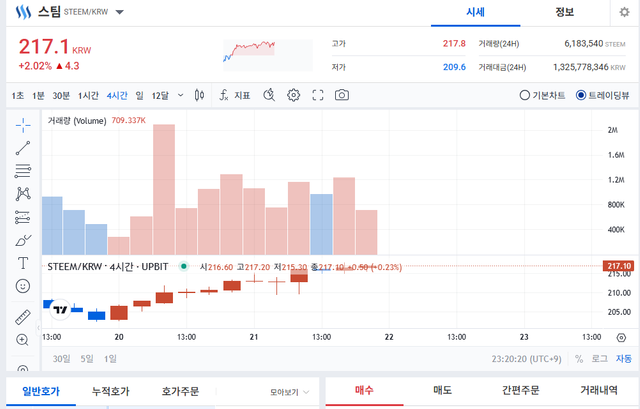Select the crosshair cursor tool
The height and width of the screenshot is (409, 640).
coord(23,125)
